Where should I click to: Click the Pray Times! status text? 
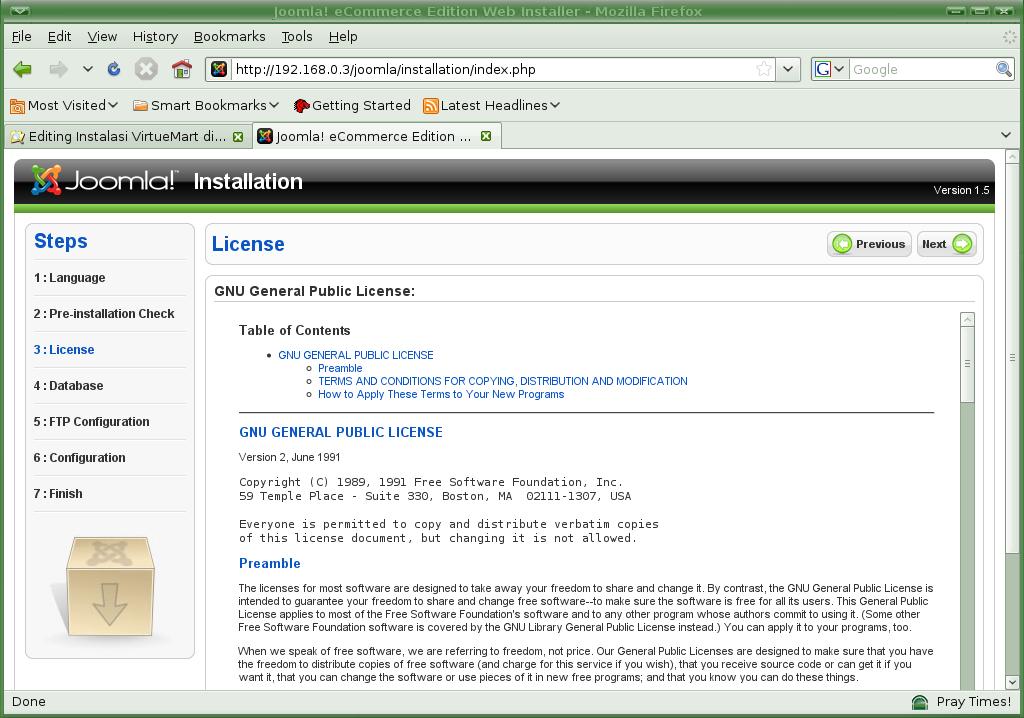974,702
